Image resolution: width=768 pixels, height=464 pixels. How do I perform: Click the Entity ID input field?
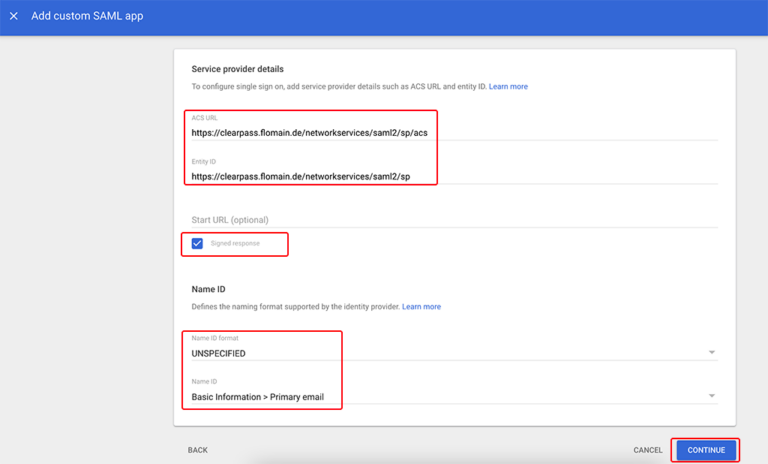455,176
